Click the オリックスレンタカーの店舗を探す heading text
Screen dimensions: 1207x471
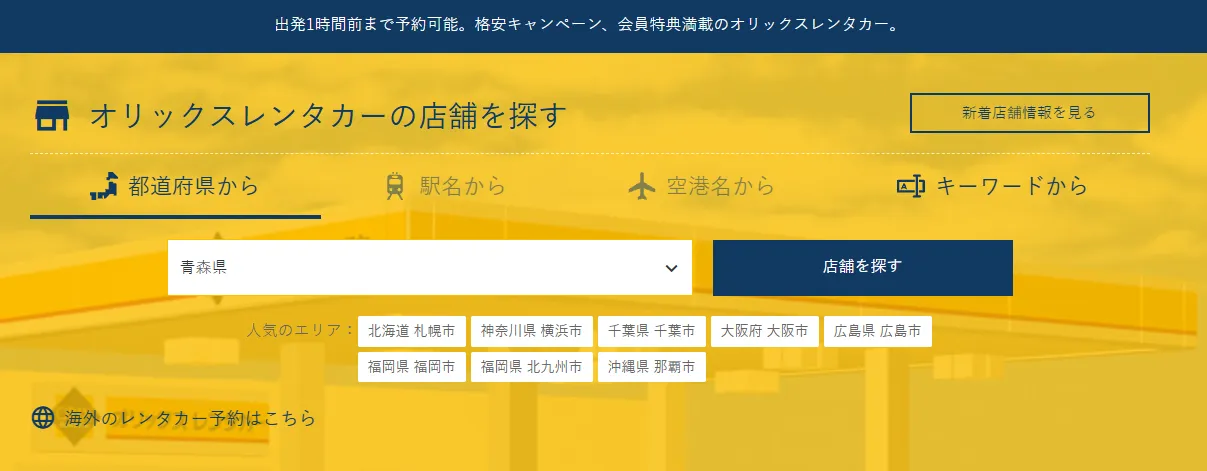click(329, 116)
